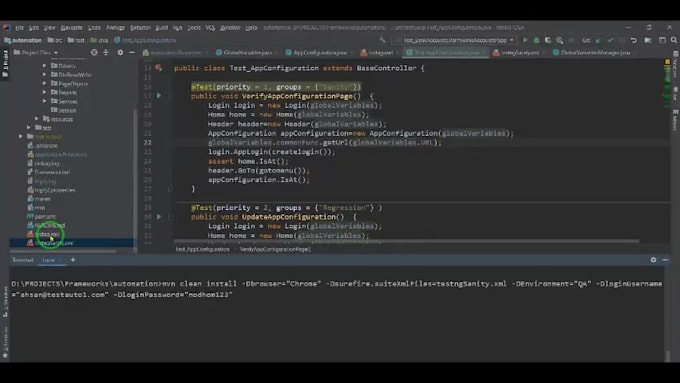The image size is (680, 383).
Task: Open the File menu
Action: coord(20,27)
